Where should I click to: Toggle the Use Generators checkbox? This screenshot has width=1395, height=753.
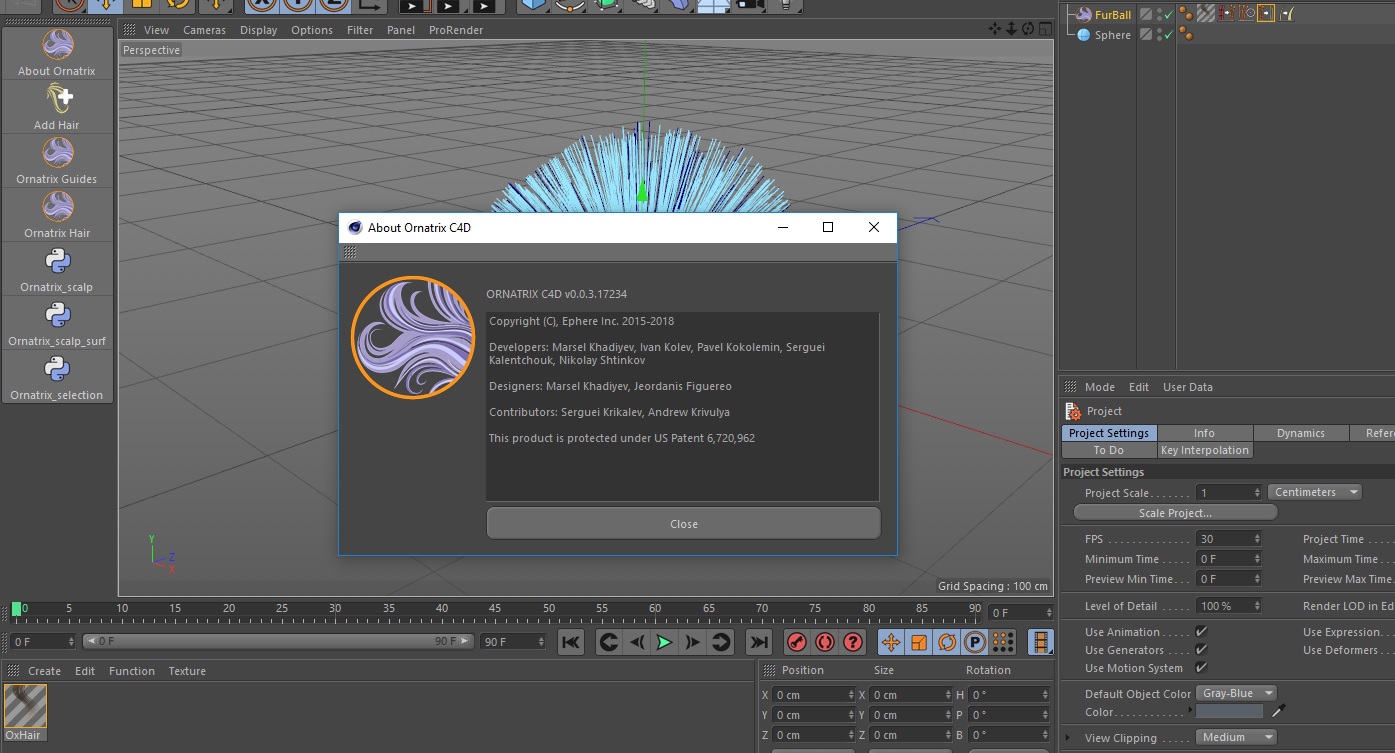pyautogui.click(x=1201, y=650)
